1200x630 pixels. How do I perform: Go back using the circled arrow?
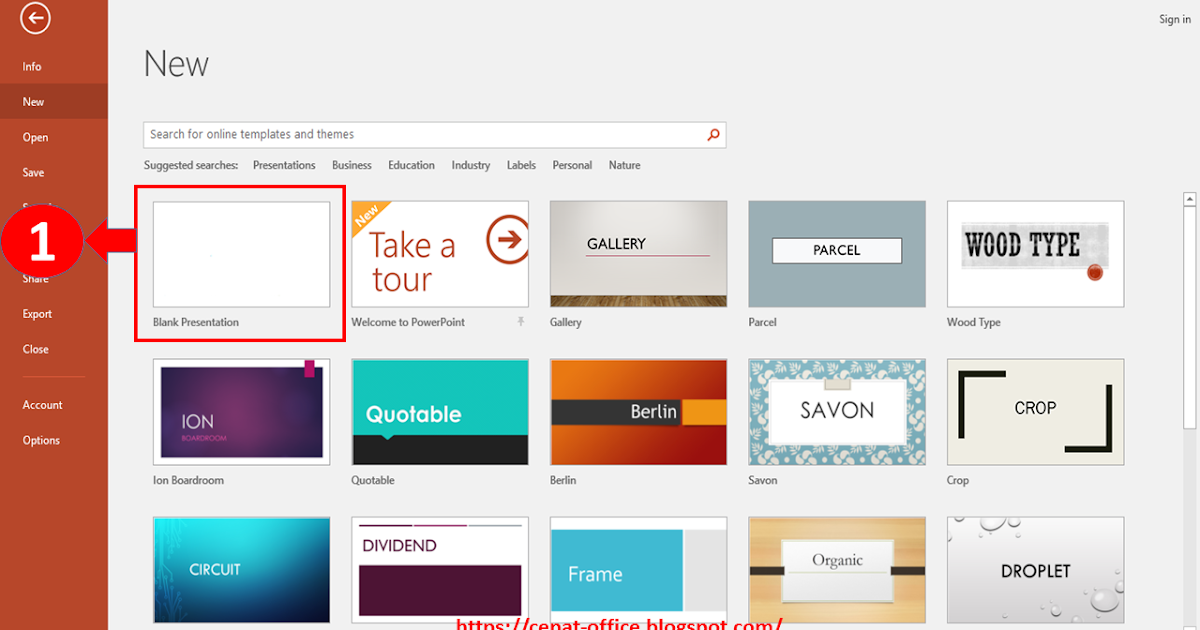[35, 17]
